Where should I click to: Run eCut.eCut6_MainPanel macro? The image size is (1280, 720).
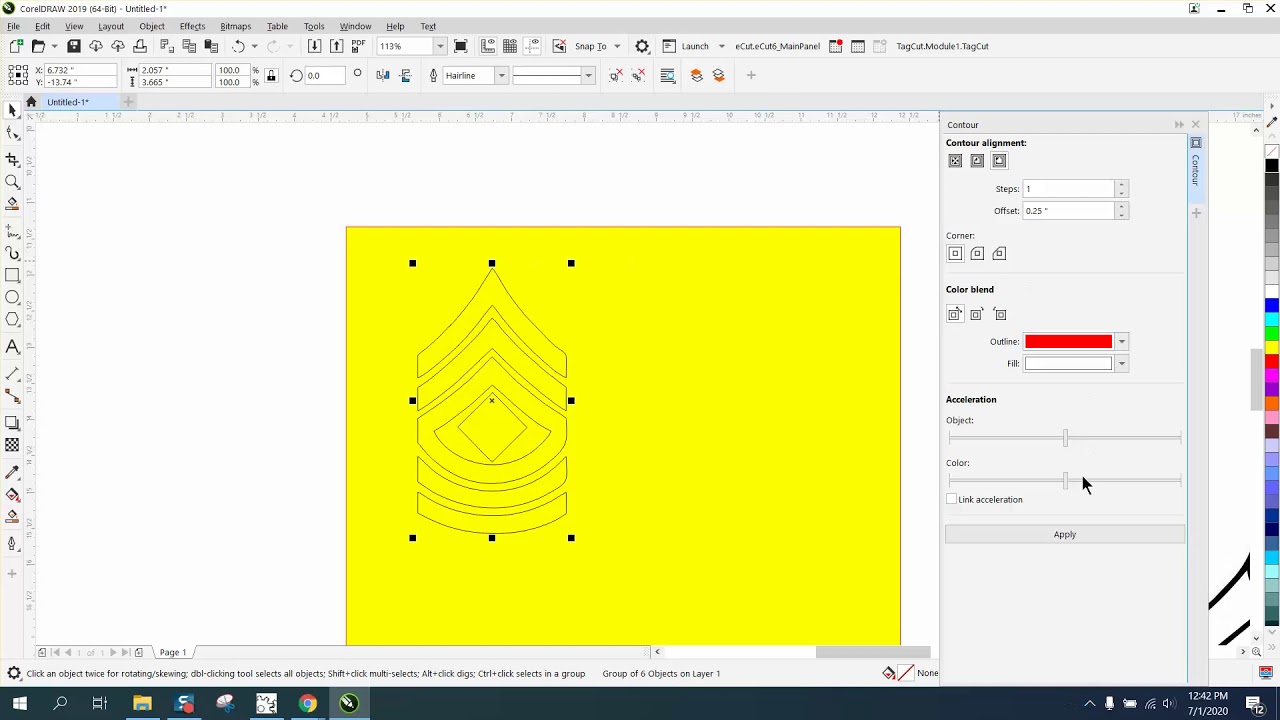pos(777,46)
